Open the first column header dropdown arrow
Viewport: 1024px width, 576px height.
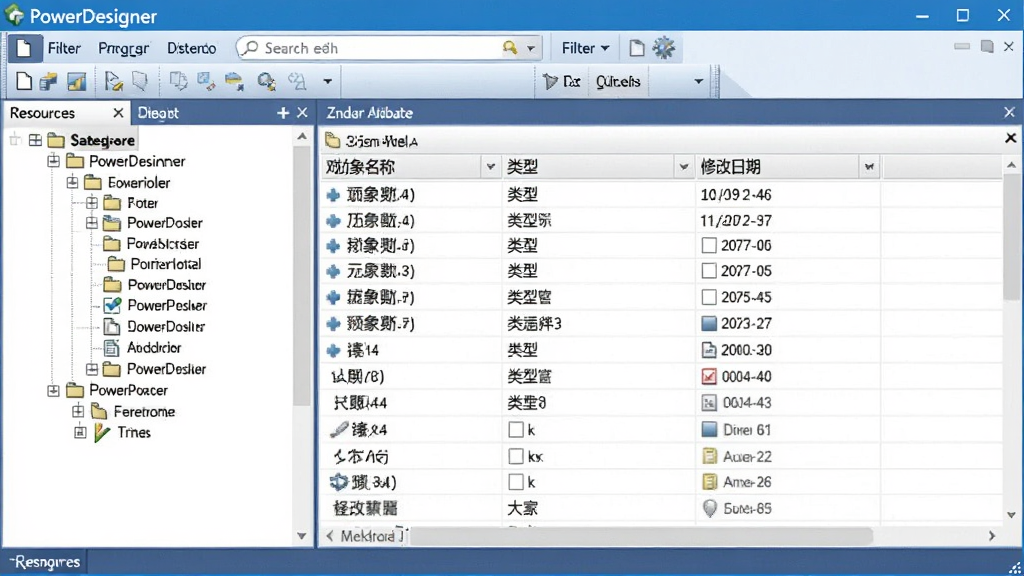pyautogui.click(x=490, y=167)
